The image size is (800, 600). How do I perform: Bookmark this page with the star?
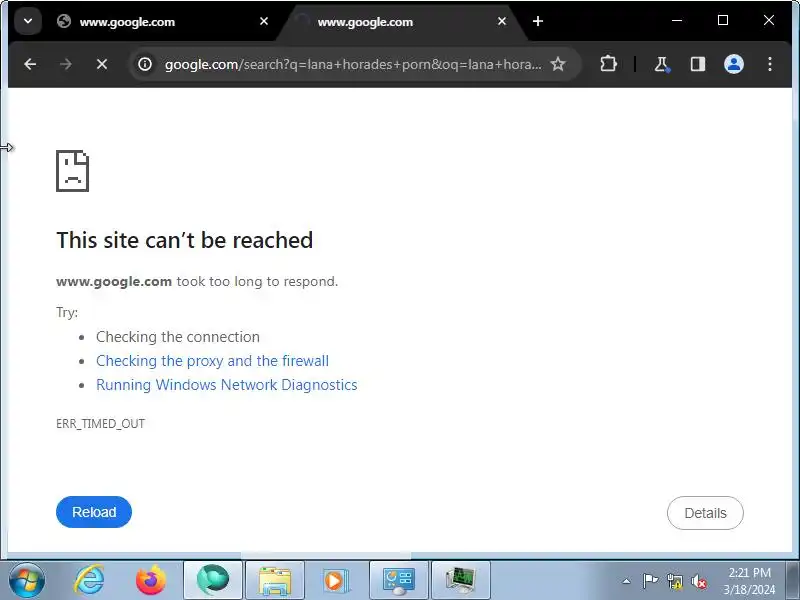pyautogui.click(x=558, y=64)
